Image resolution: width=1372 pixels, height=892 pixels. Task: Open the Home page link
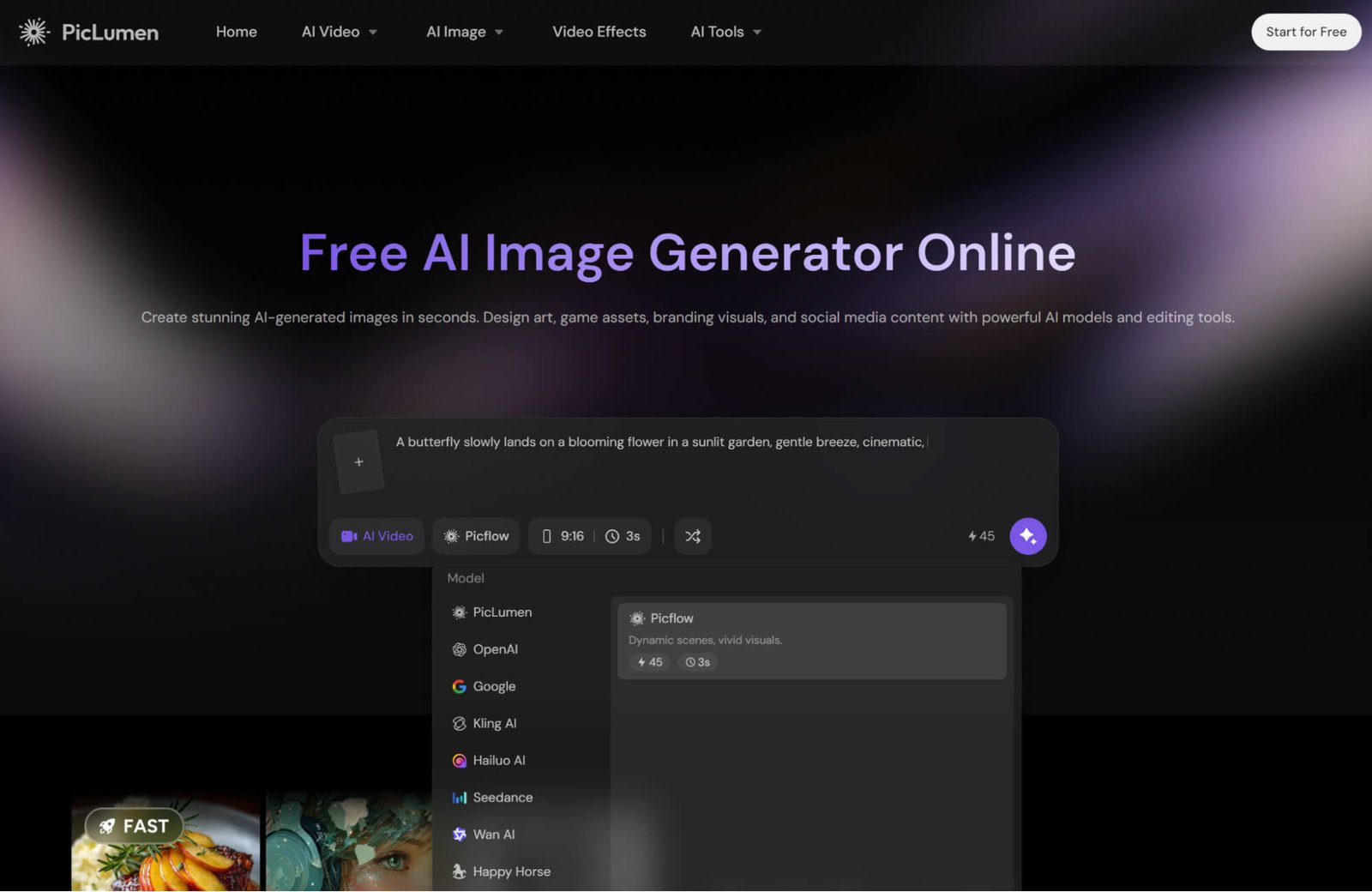point(237,32)
